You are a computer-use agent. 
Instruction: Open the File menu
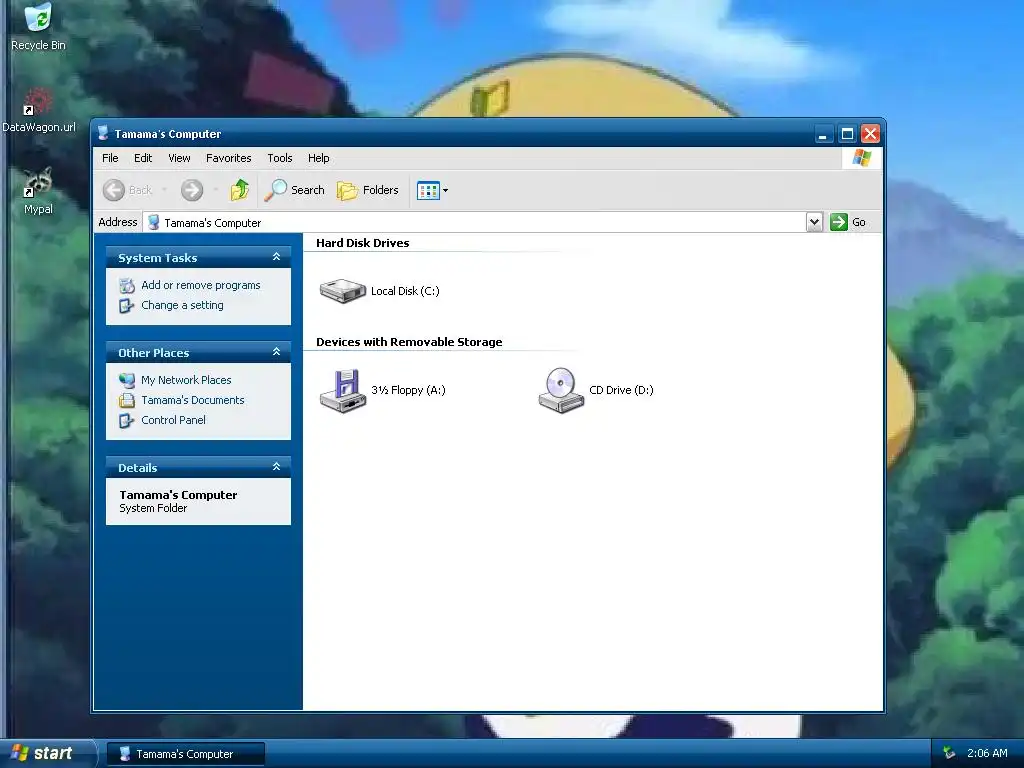click(x=110, y=158)
